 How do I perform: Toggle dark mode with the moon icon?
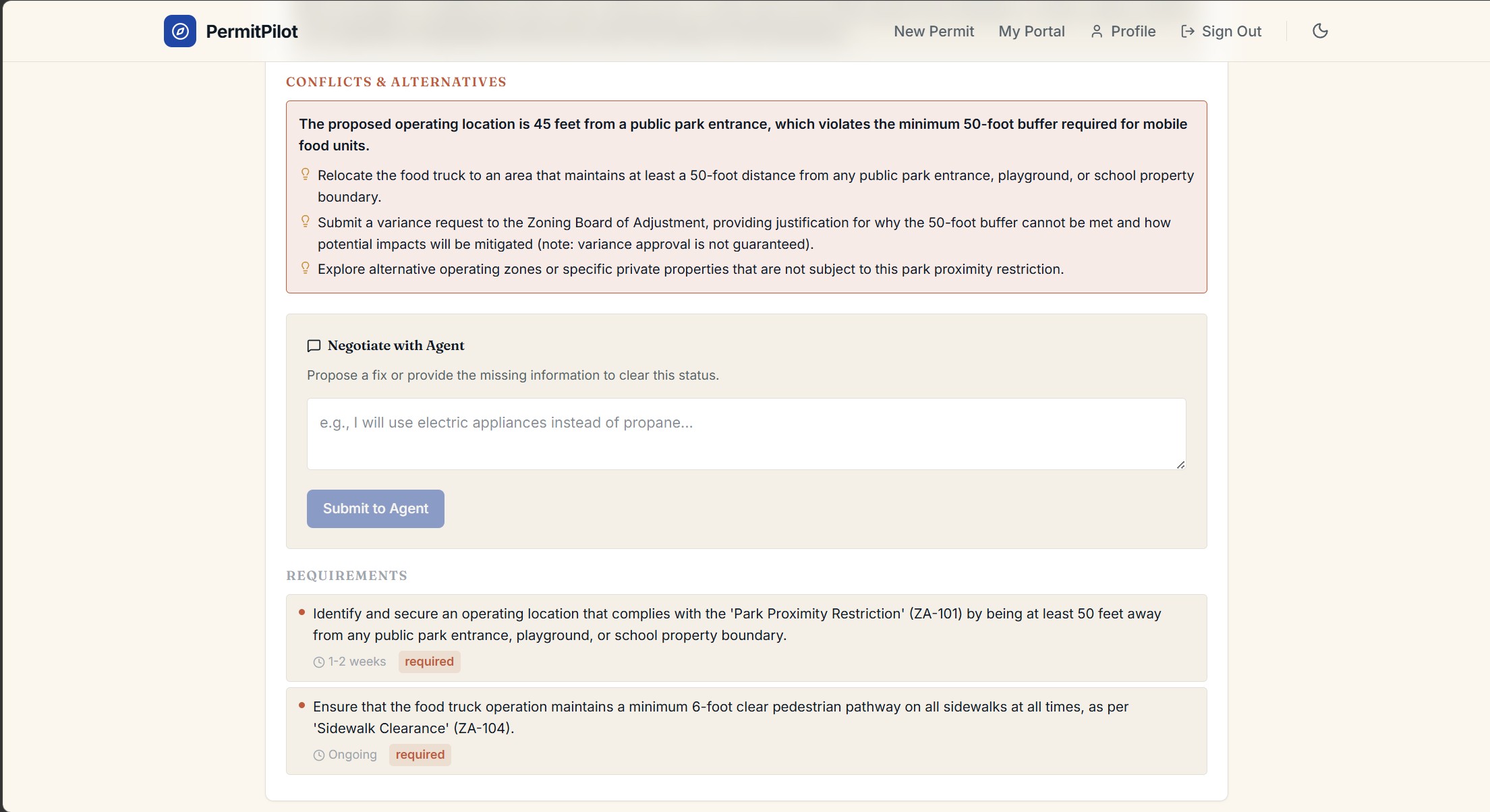[1320, 31]
